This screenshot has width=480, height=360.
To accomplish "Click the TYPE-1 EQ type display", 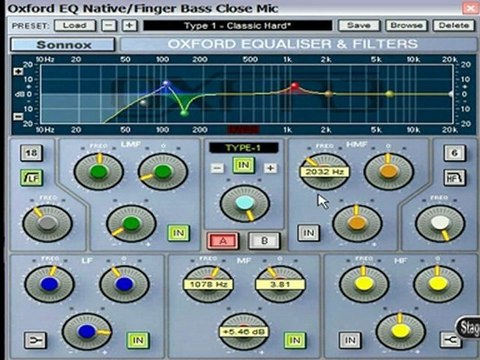I will click(244, 148).
